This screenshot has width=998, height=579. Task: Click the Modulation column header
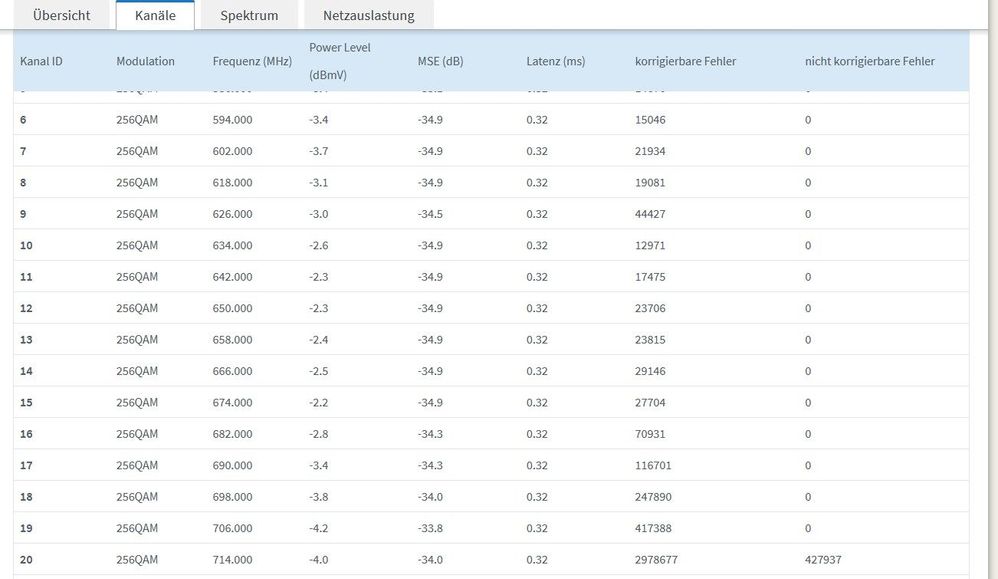(145, 61)
